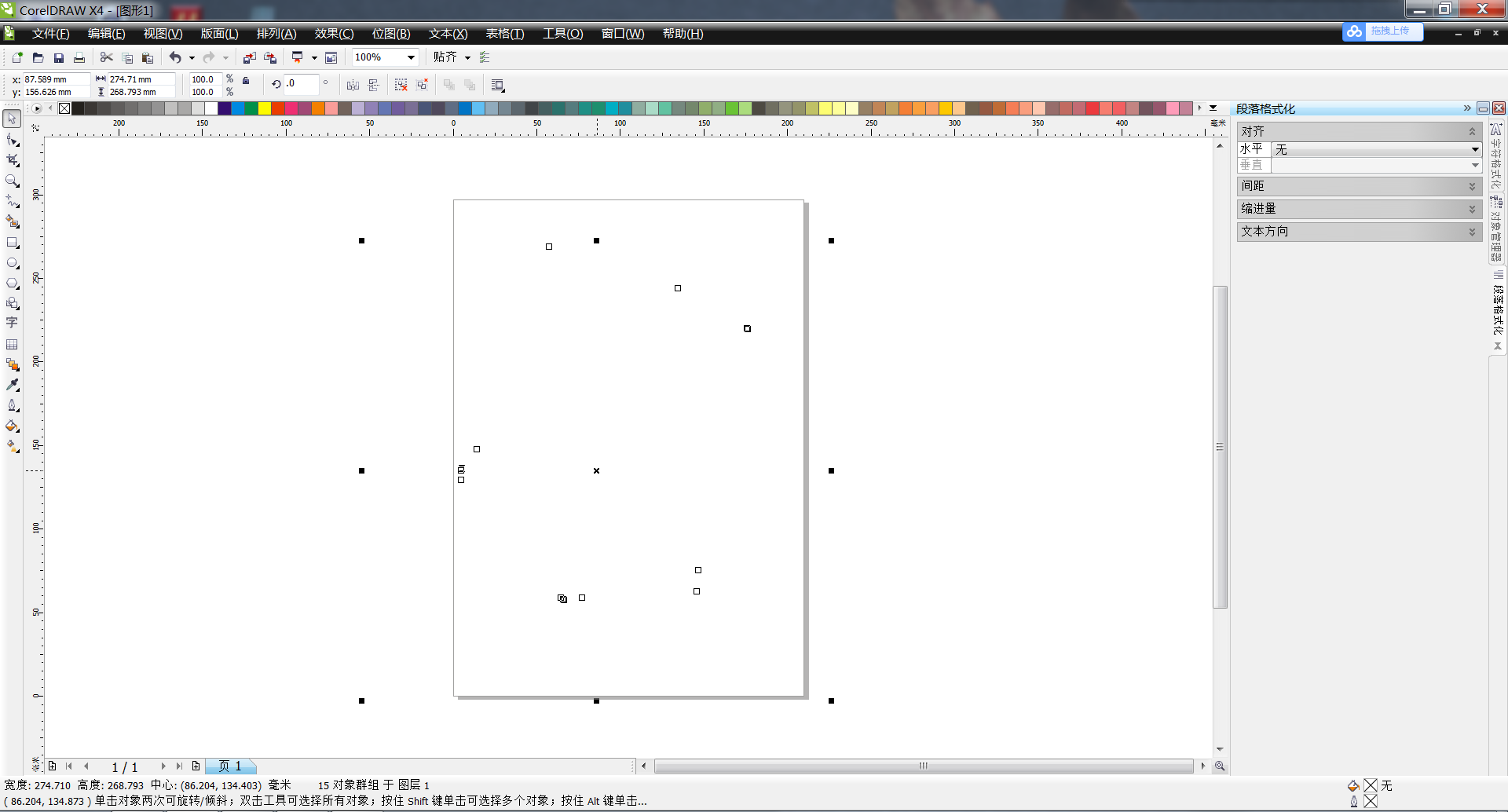Click the Mirror vertically button
Screen dimensions: 1508x812
pos(374,85)
